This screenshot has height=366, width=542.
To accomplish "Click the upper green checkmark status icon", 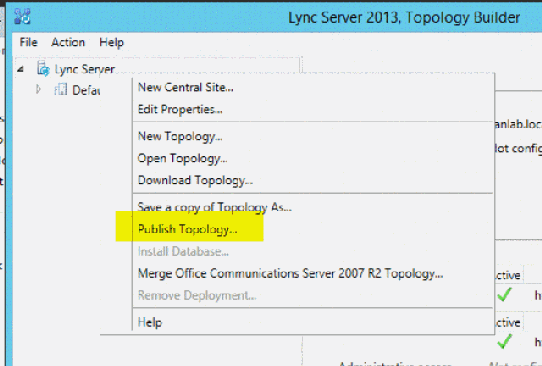I will click(x=504, y=294).
